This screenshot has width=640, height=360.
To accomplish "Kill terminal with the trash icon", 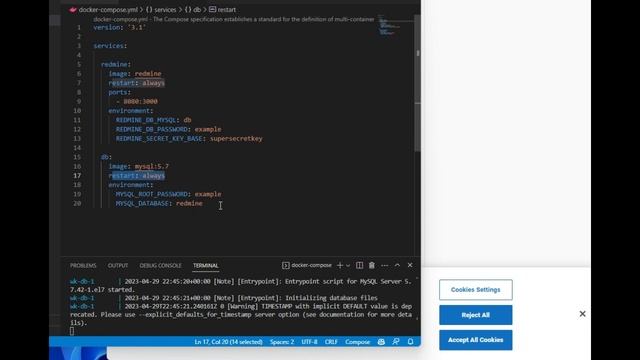I will point(372,265).
